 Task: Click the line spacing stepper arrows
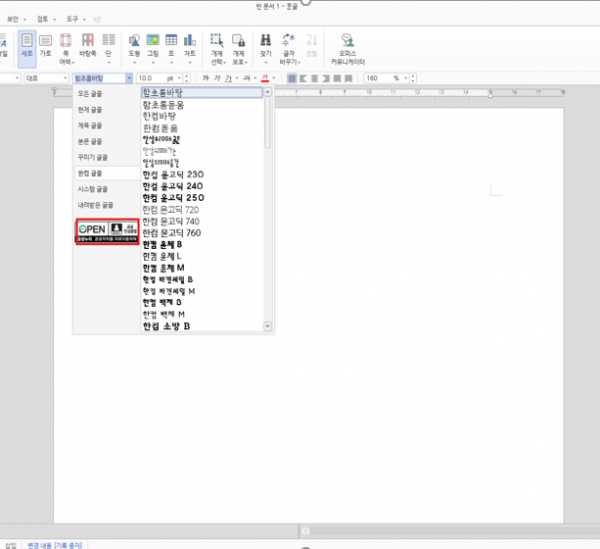click(x=413, y=78)
